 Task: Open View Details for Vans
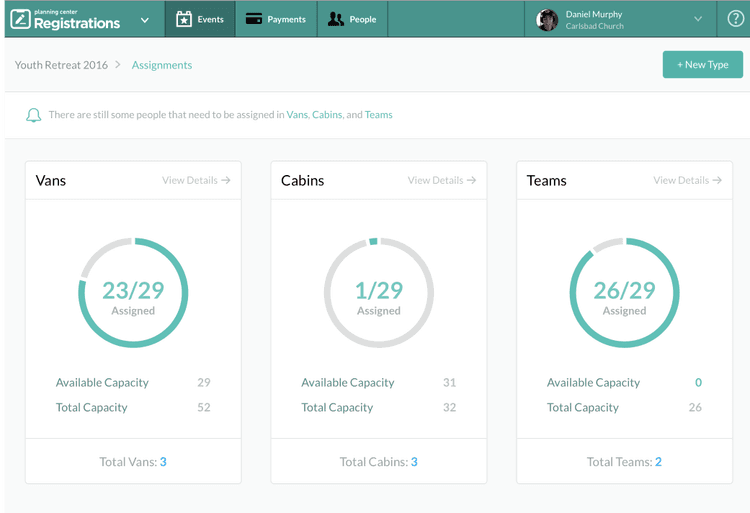coord(196,180)
